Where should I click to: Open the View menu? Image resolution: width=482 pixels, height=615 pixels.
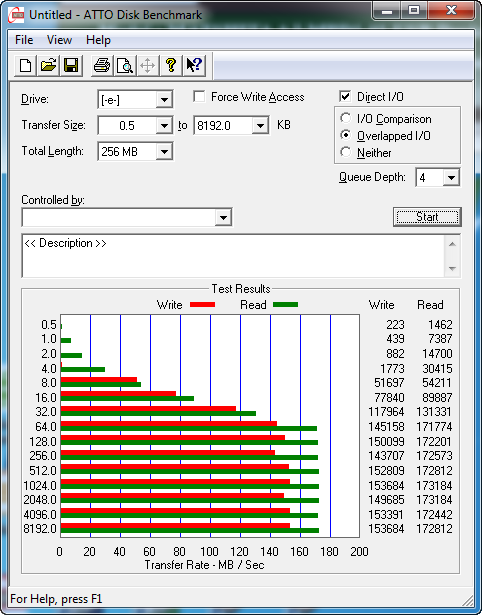[x=59, y=40]
